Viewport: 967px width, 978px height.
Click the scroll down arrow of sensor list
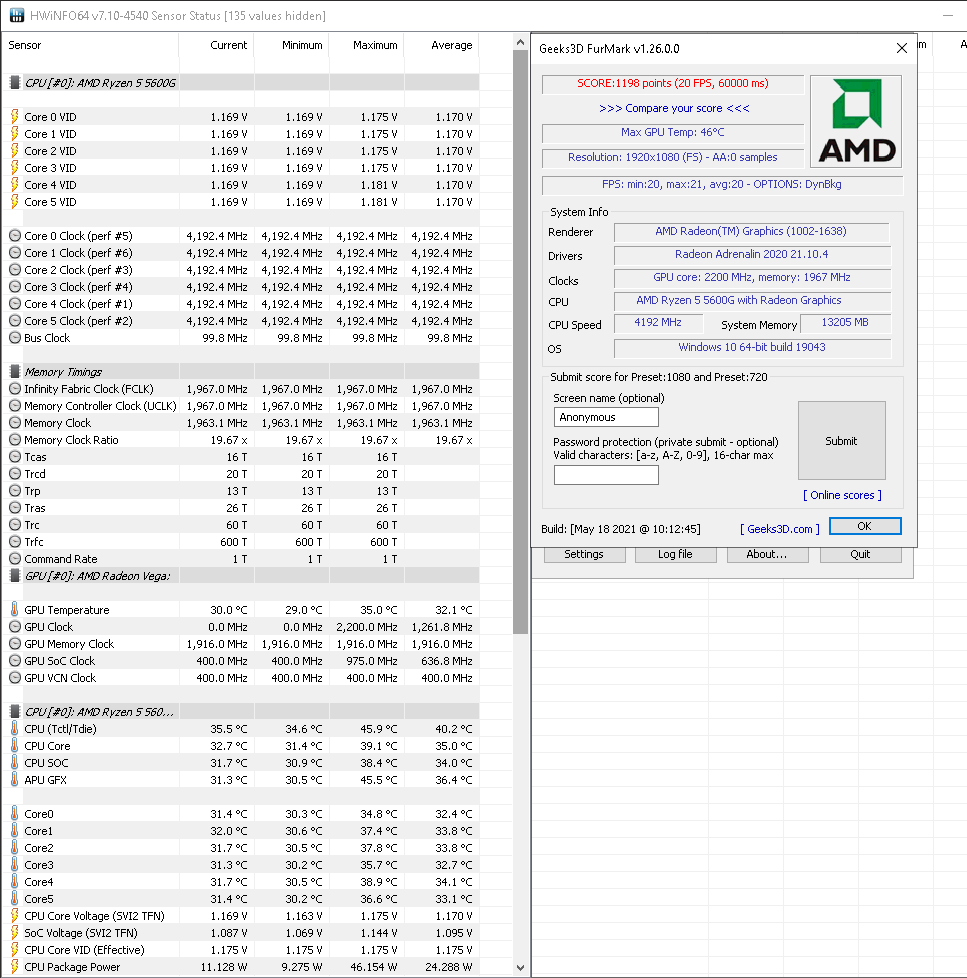pyautogui.click(x=520, y=967)
